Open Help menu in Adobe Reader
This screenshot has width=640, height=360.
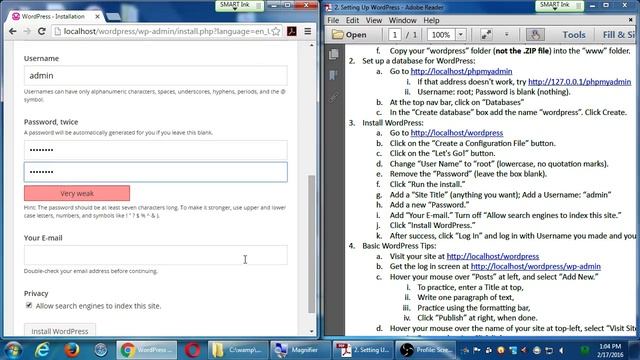pyautogui.click(x=431, y=20)
